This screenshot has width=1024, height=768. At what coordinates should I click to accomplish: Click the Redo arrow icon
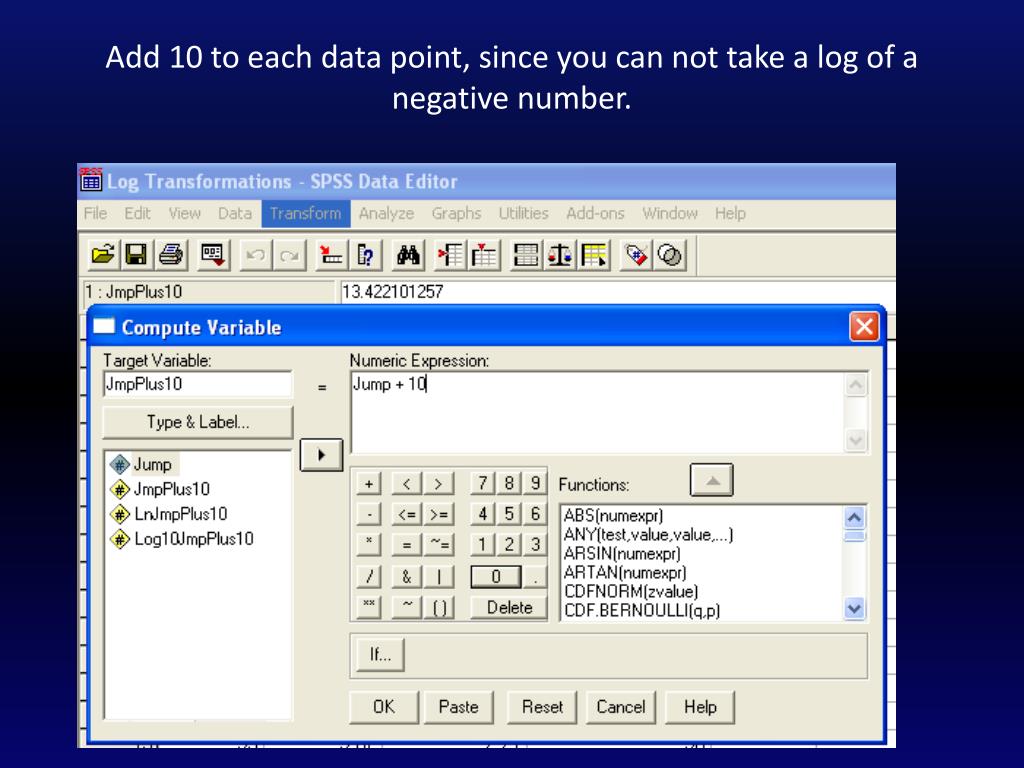coord(289,255)
